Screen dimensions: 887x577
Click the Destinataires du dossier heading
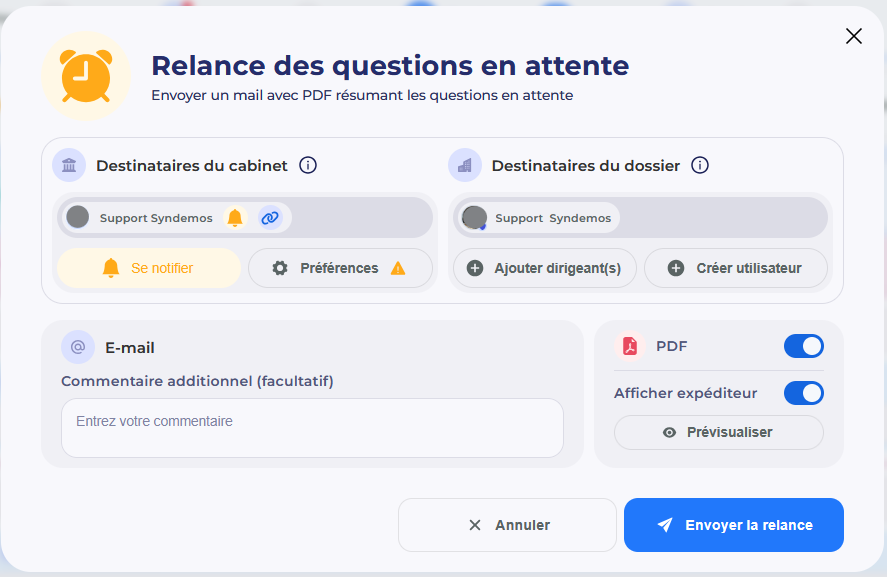pyautogui.click(x=585, y=166)
